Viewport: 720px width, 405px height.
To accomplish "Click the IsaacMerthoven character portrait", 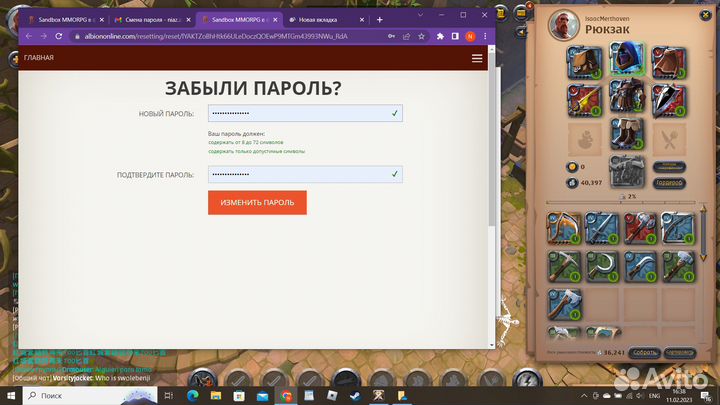I will (564, 25).
